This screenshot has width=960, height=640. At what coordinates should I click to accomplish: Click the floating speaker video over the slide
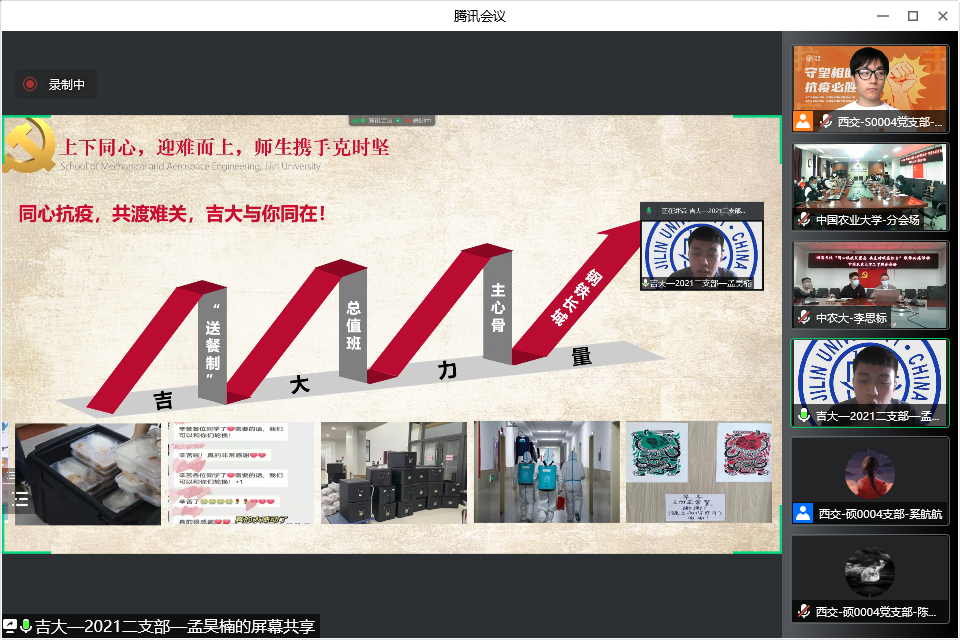(701, 248)
